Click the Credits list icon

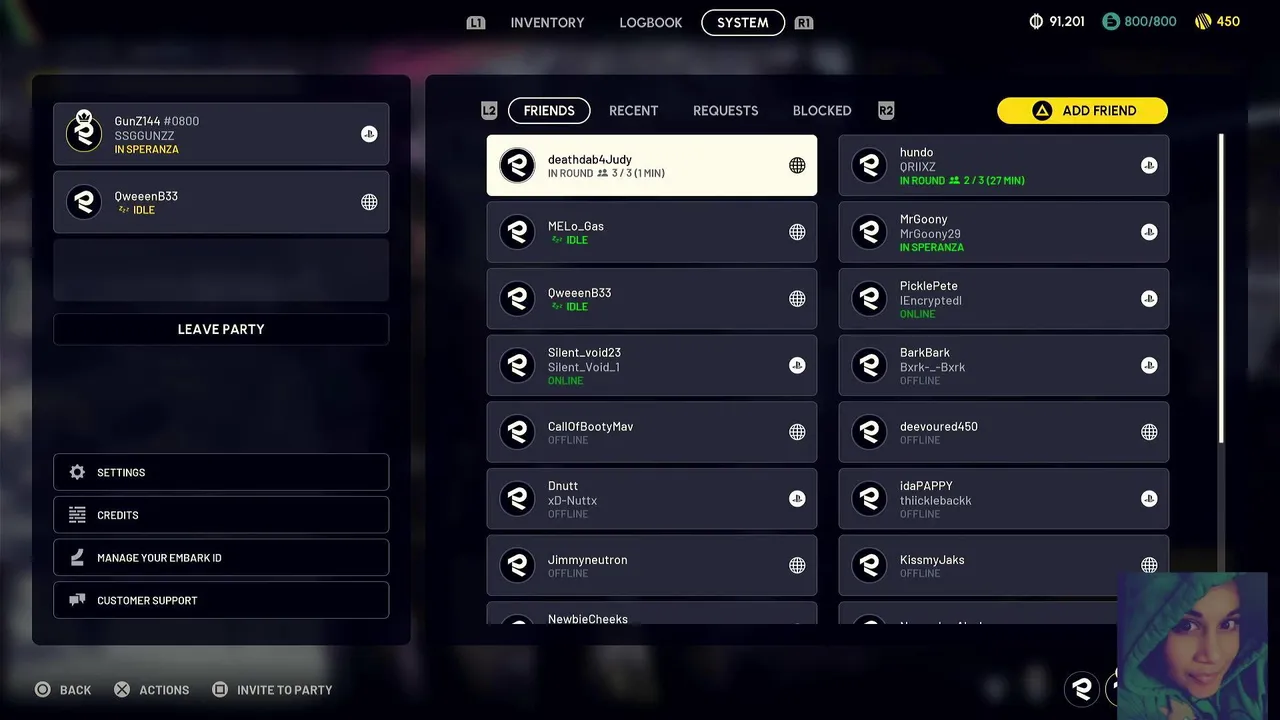(x=77, y=515)
